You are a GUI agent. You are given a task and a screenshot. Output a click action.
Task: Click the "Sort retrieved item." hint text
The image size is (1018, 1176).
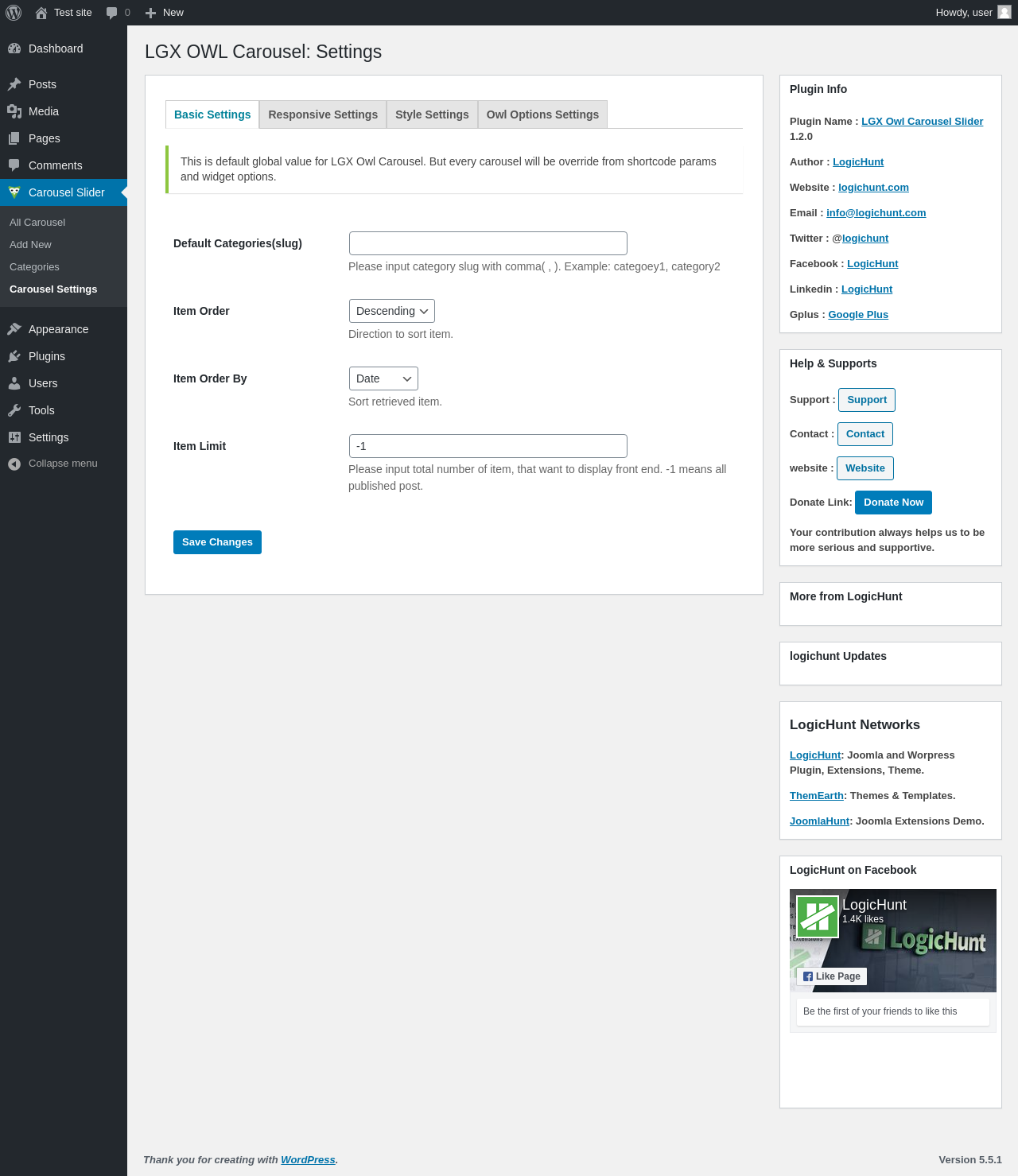click(x=395, y=402)
